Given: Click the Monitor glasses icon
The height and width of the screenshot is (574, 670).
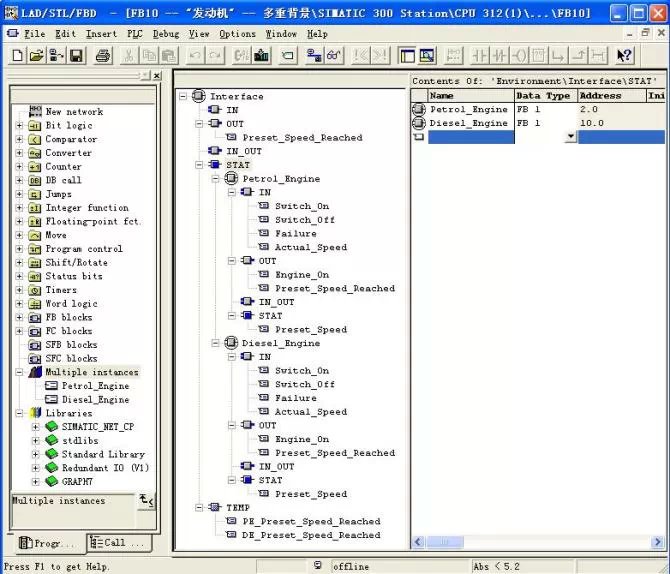Looking at the screenshot, I should point(334,56).
